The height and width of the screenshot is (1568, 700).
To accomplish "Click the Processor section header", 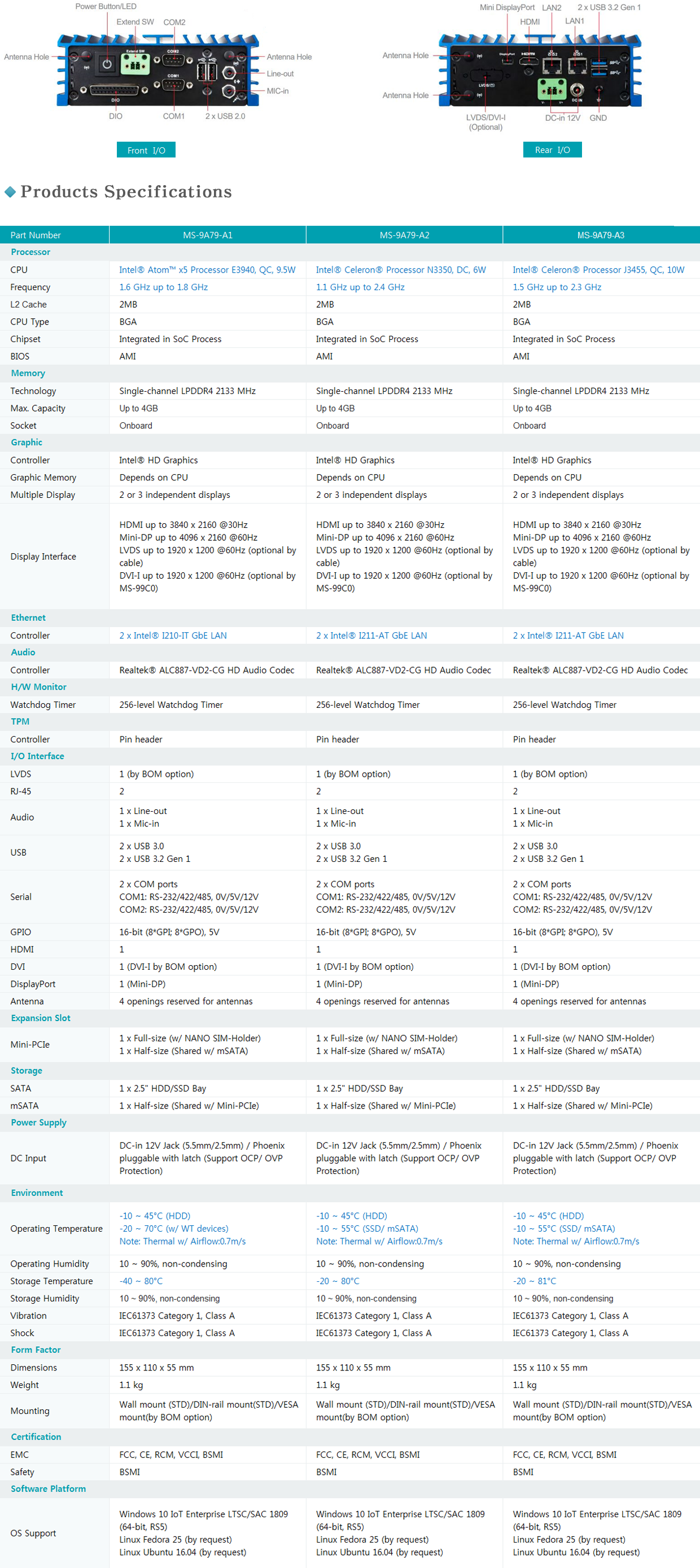I will click(x=30, y=252).
